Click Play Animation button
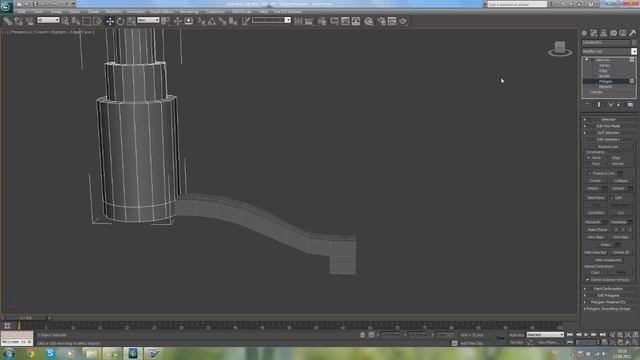The height and width of the screenshot is (360, 640). click(x=586, y=335)
